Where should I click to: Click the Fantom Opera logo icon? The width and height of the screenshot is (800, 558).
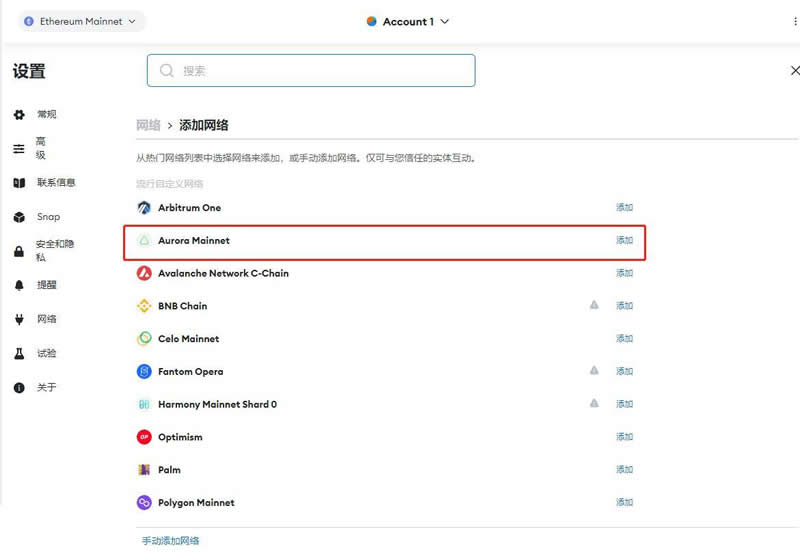[144, 371]
